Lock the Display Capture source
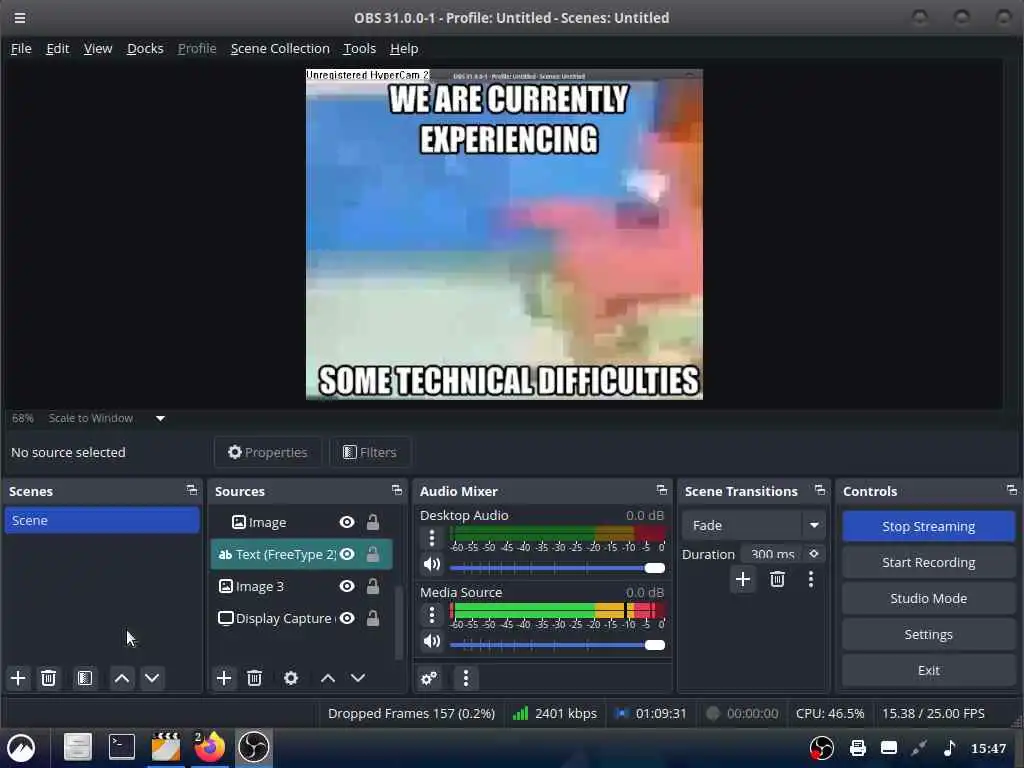This screenshot has width=1024, height=768. [372, 618]
